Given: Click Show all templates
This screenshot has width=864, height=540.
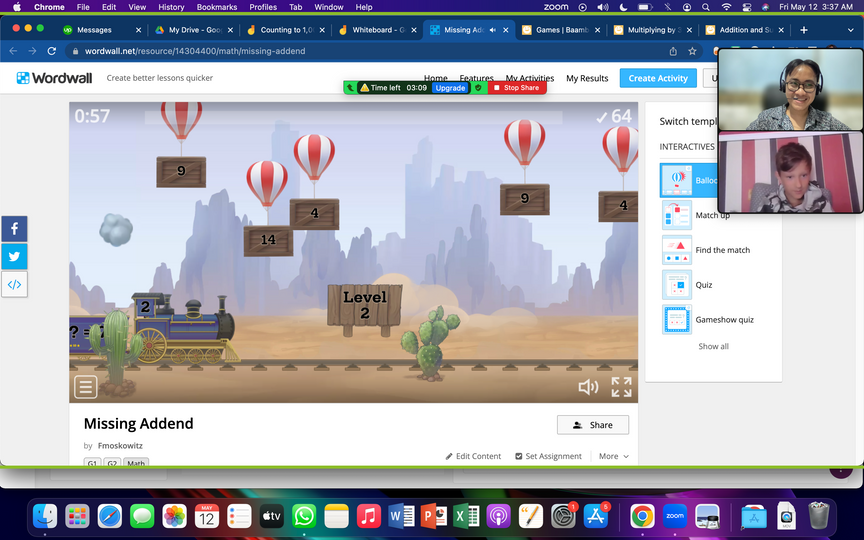Looking at the screenshot, I should (x=713, y=346).
